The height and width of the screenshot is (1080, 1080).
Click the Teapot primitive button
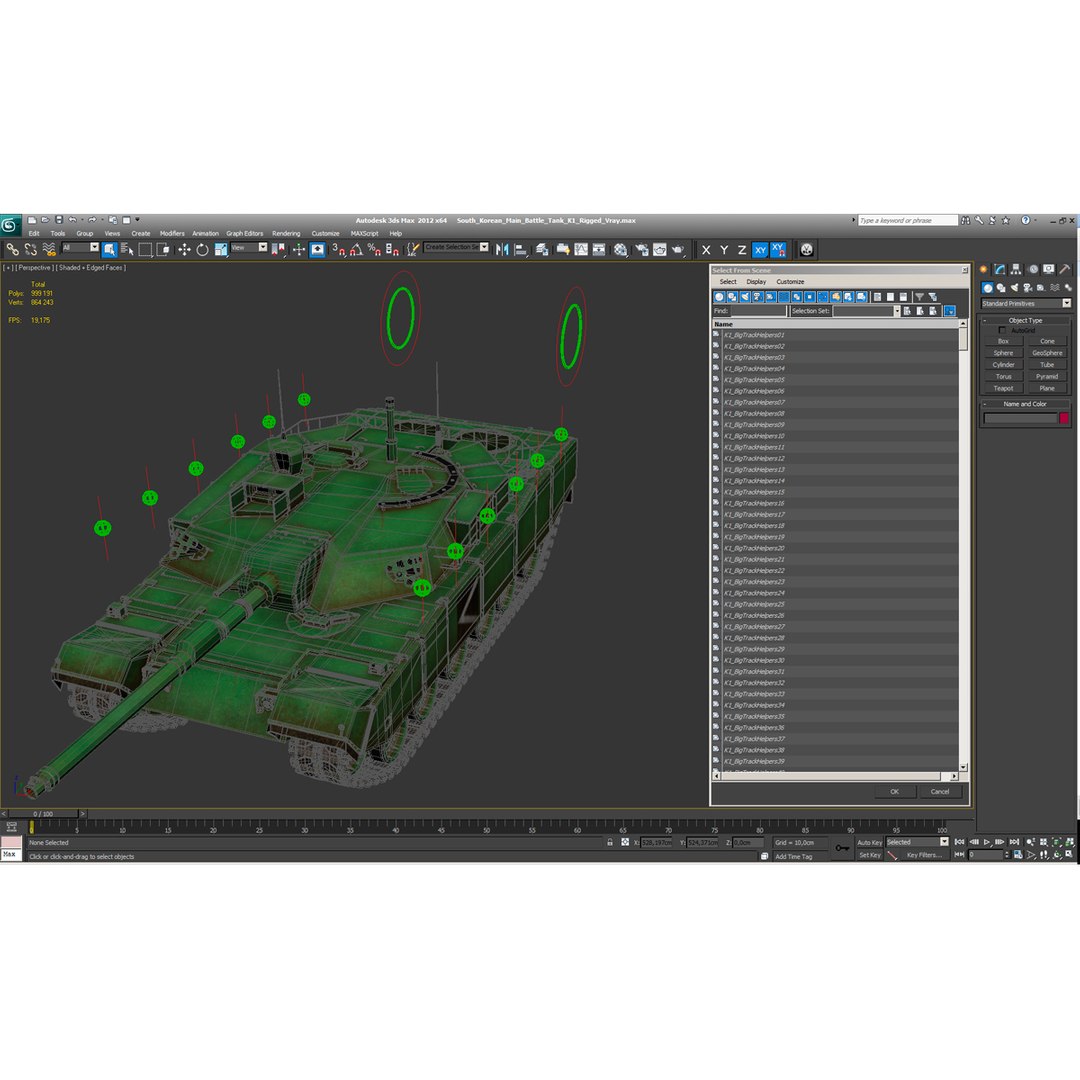1003,388
